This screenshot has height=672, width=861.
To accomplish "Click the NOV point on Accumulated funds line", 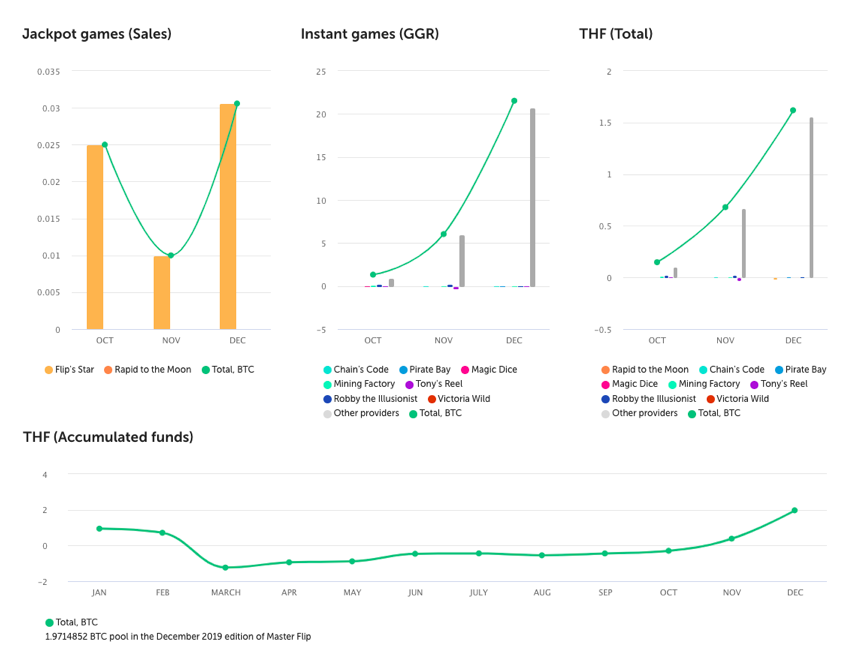I will 731,539.
